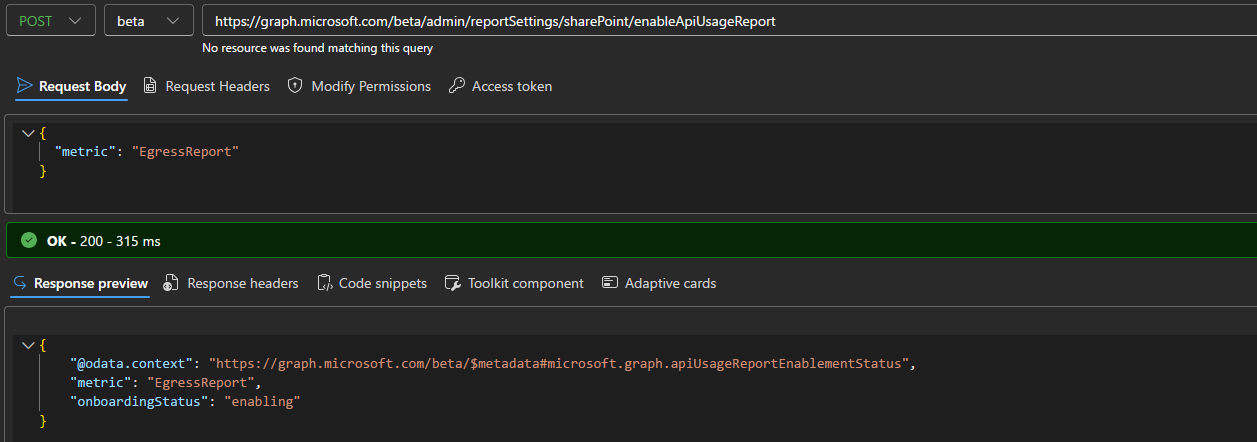Click the "No resource was found" hint text
Viewport: 1257px width, 442px height.
317,48
